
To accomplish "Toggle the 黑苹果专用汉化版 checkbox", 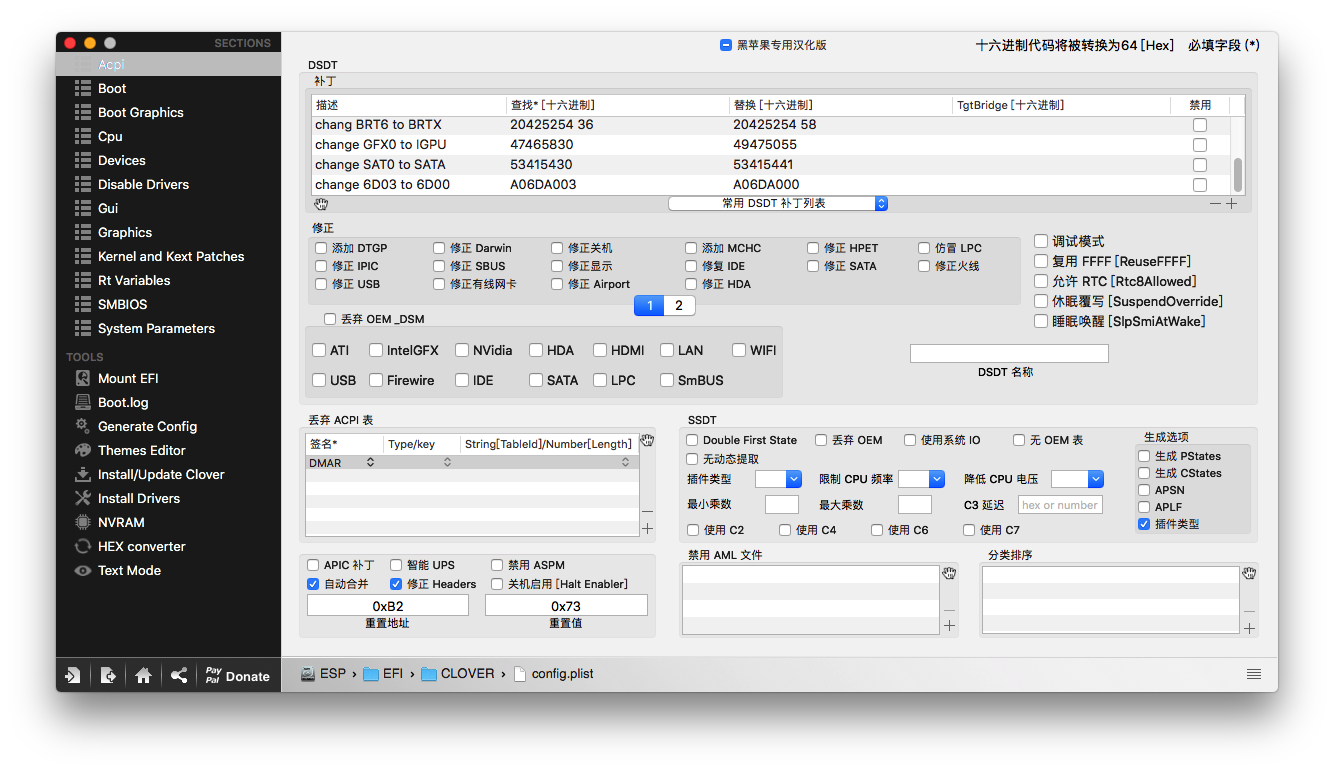I will click(726, 45).
